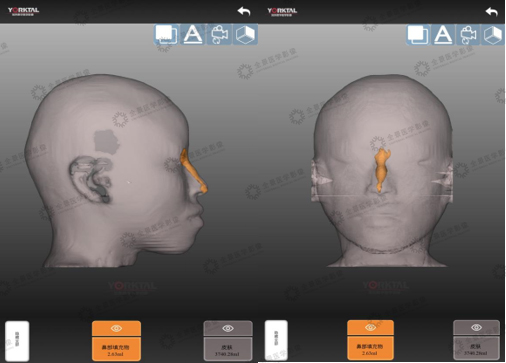The image size is (506, 363).
Task: Open the camera view tool in right panel
Action: click(468, 35)
